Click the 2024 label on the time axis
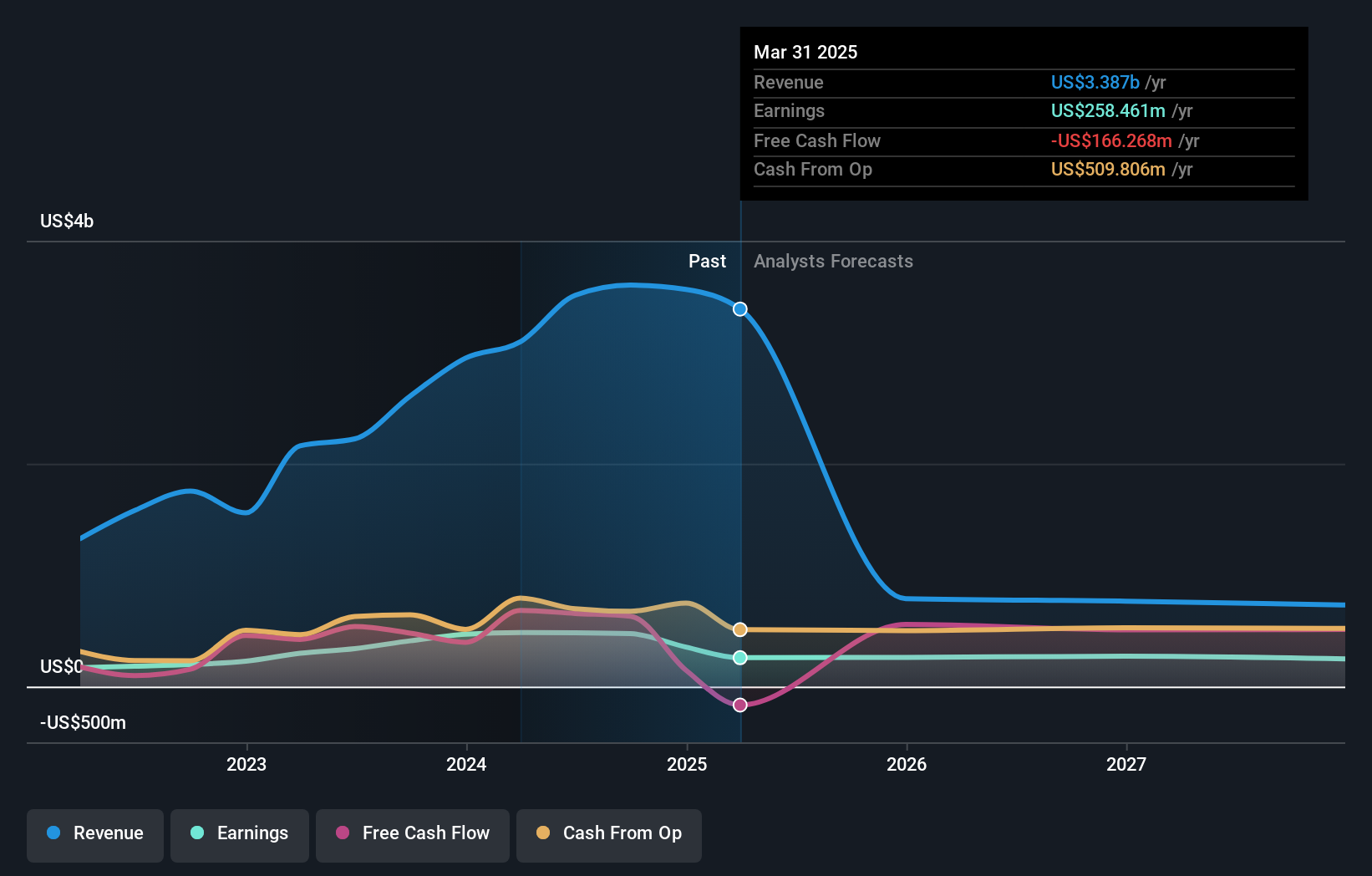This screenshot has width=1372, height=876. point(466,763)
